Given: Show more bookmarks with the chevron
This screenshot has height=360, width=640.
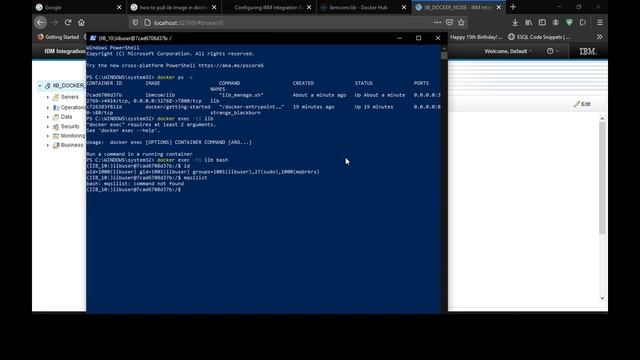Looking at the screenshot, I should (600, 37).
